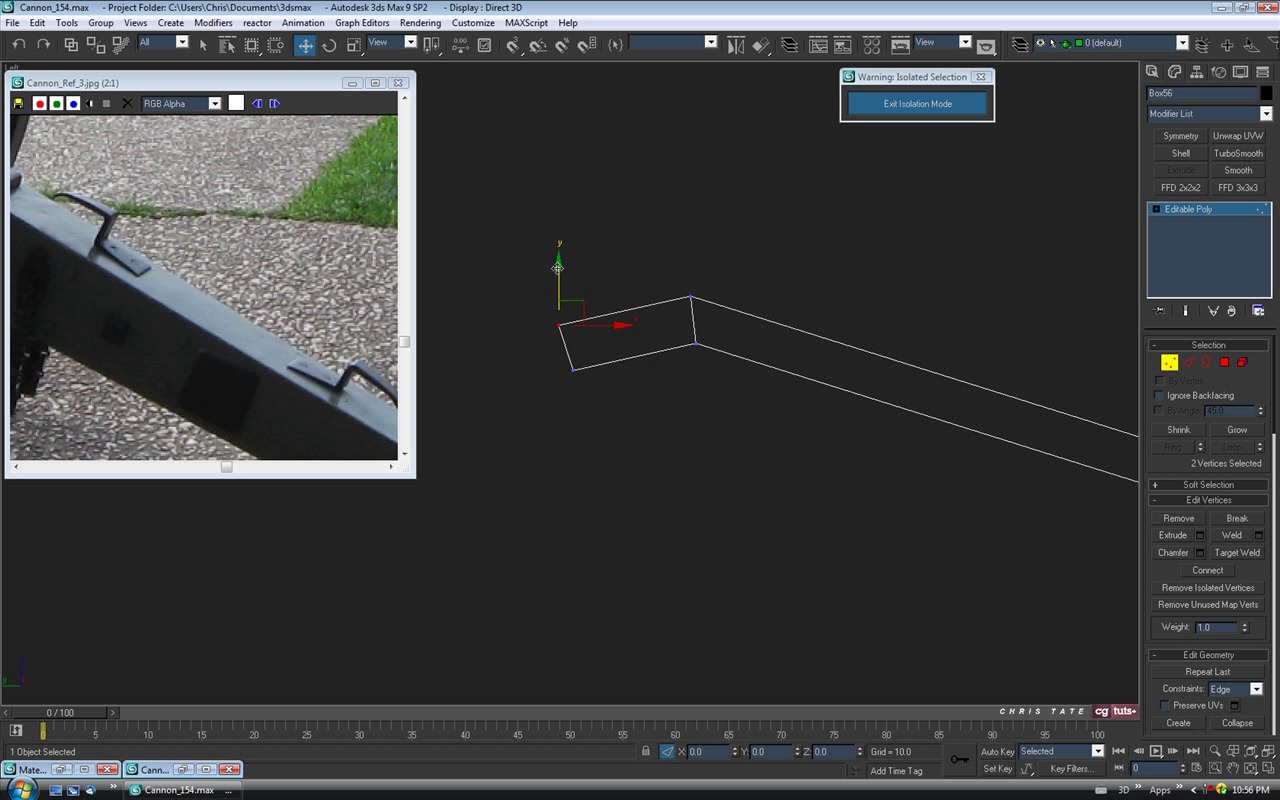Open the Schematic View icon

click(843, 44)
